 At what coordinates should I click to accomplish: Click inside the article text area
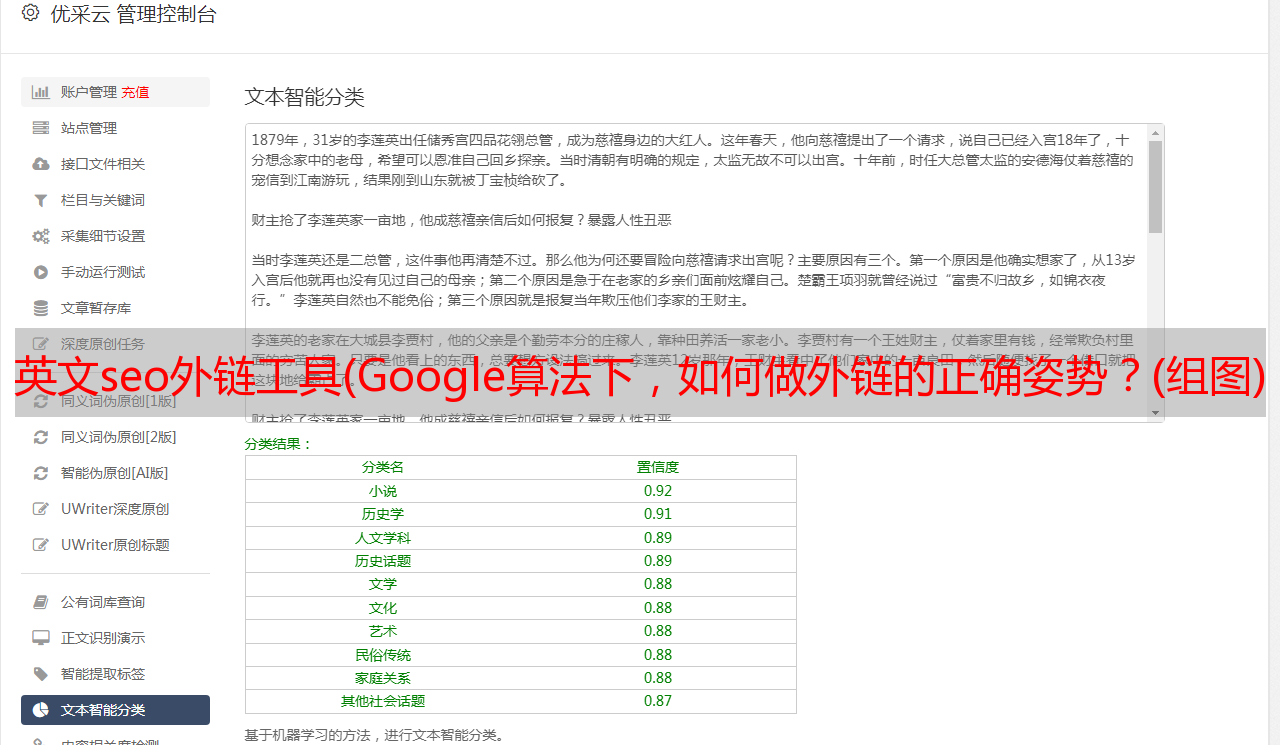coord(696,273)
